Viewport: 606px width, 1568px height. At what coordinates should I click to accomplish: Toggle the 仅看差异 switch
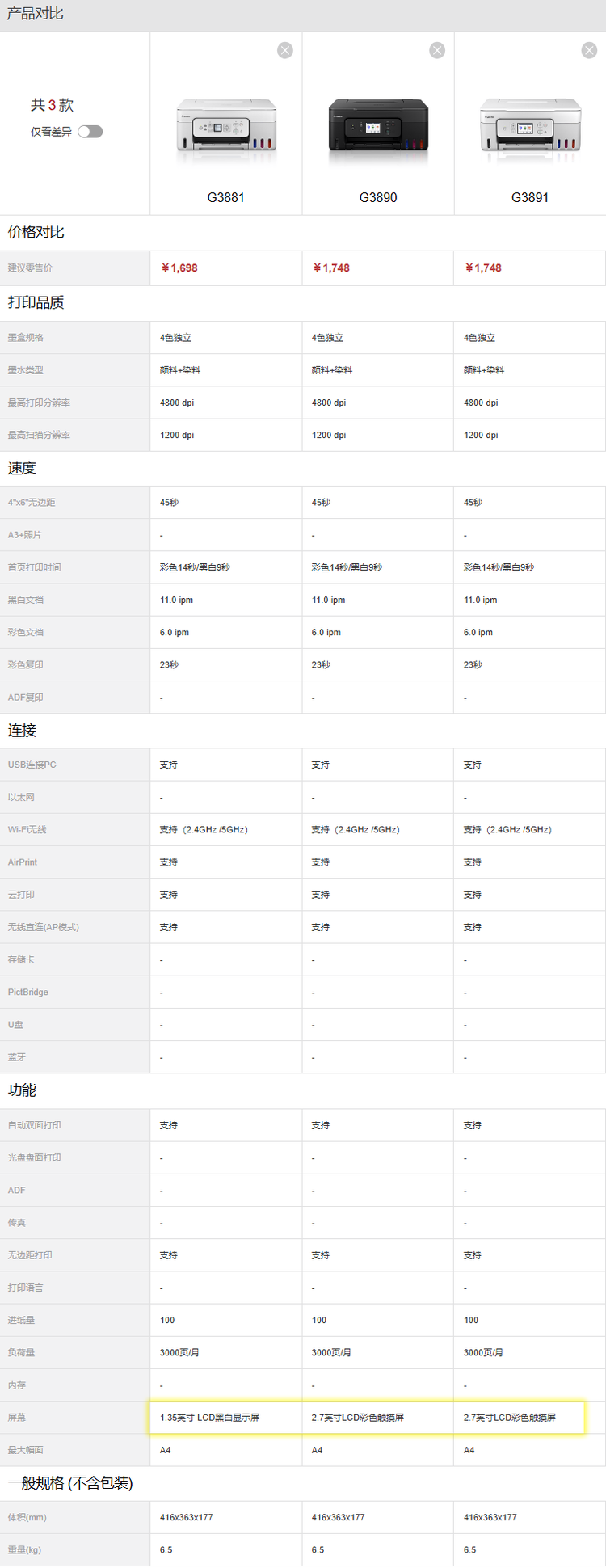[90, 132]
